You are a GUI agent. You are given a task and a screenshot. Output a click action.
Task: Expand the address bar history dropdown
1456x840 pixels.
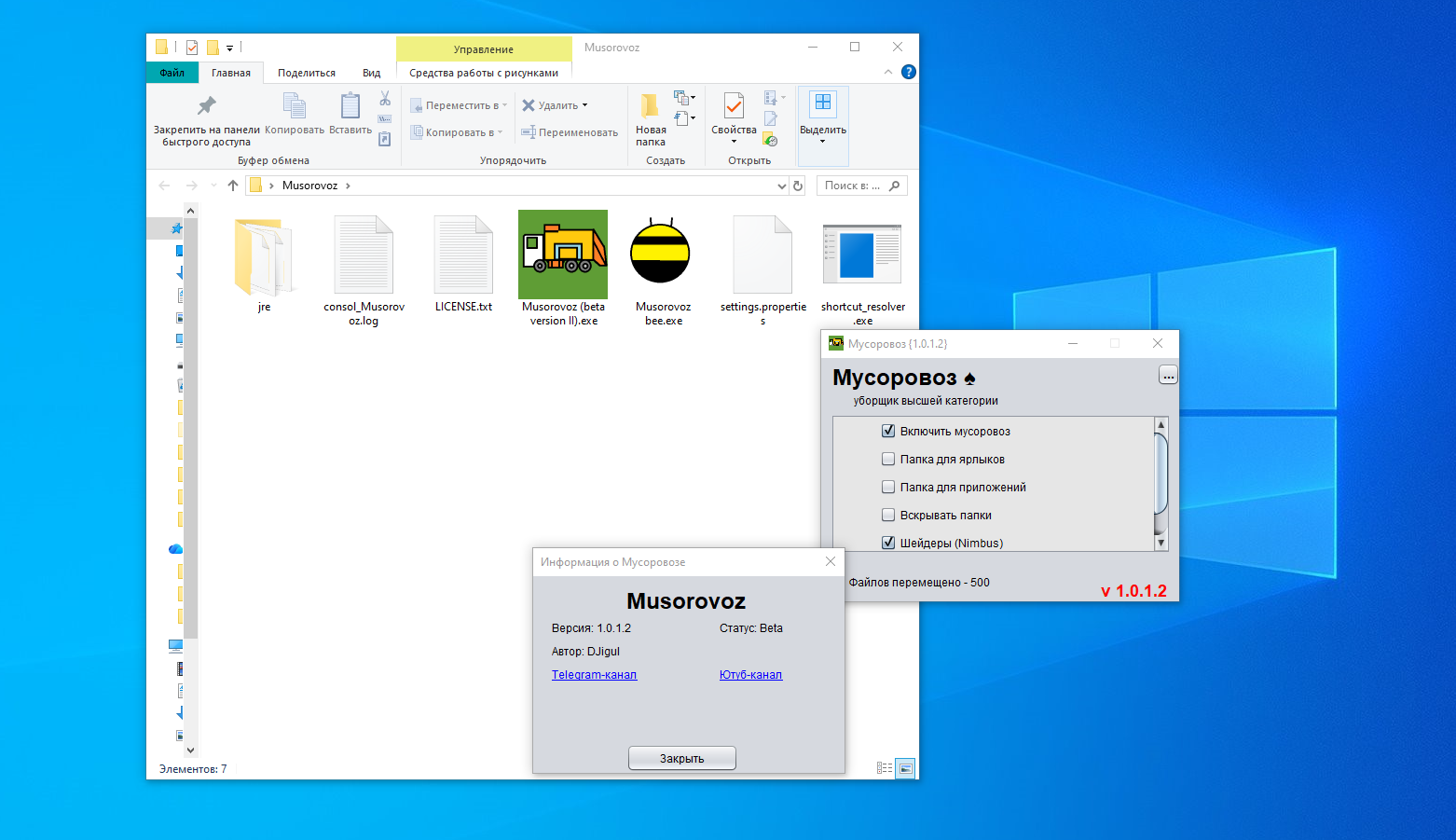point(782,186)
